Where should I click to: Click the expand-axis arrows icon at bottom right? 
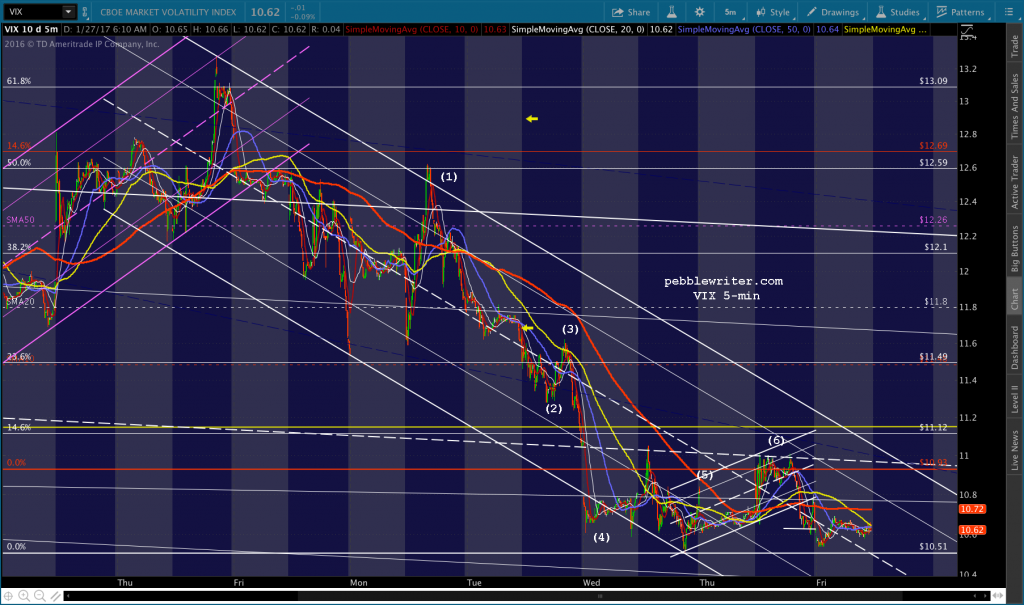(998, 596)
